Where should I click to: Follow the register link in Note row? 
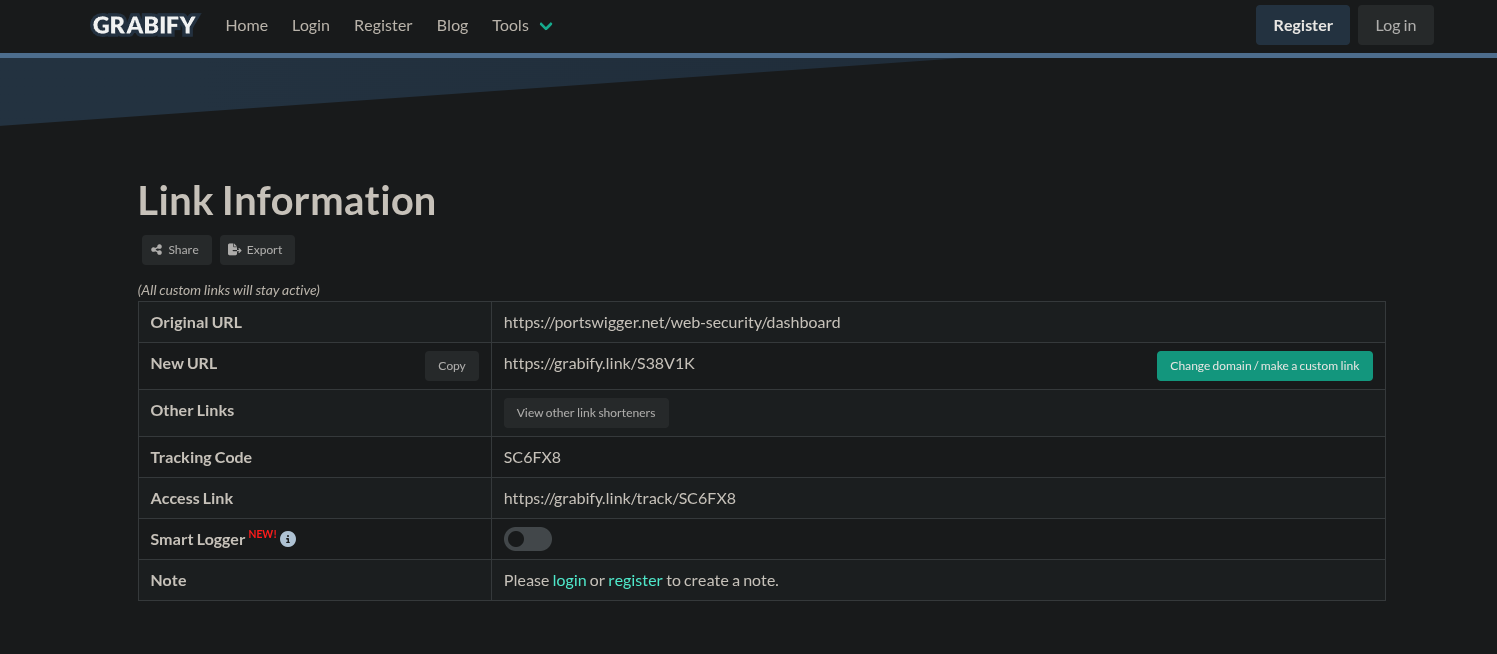pos(635,580)
